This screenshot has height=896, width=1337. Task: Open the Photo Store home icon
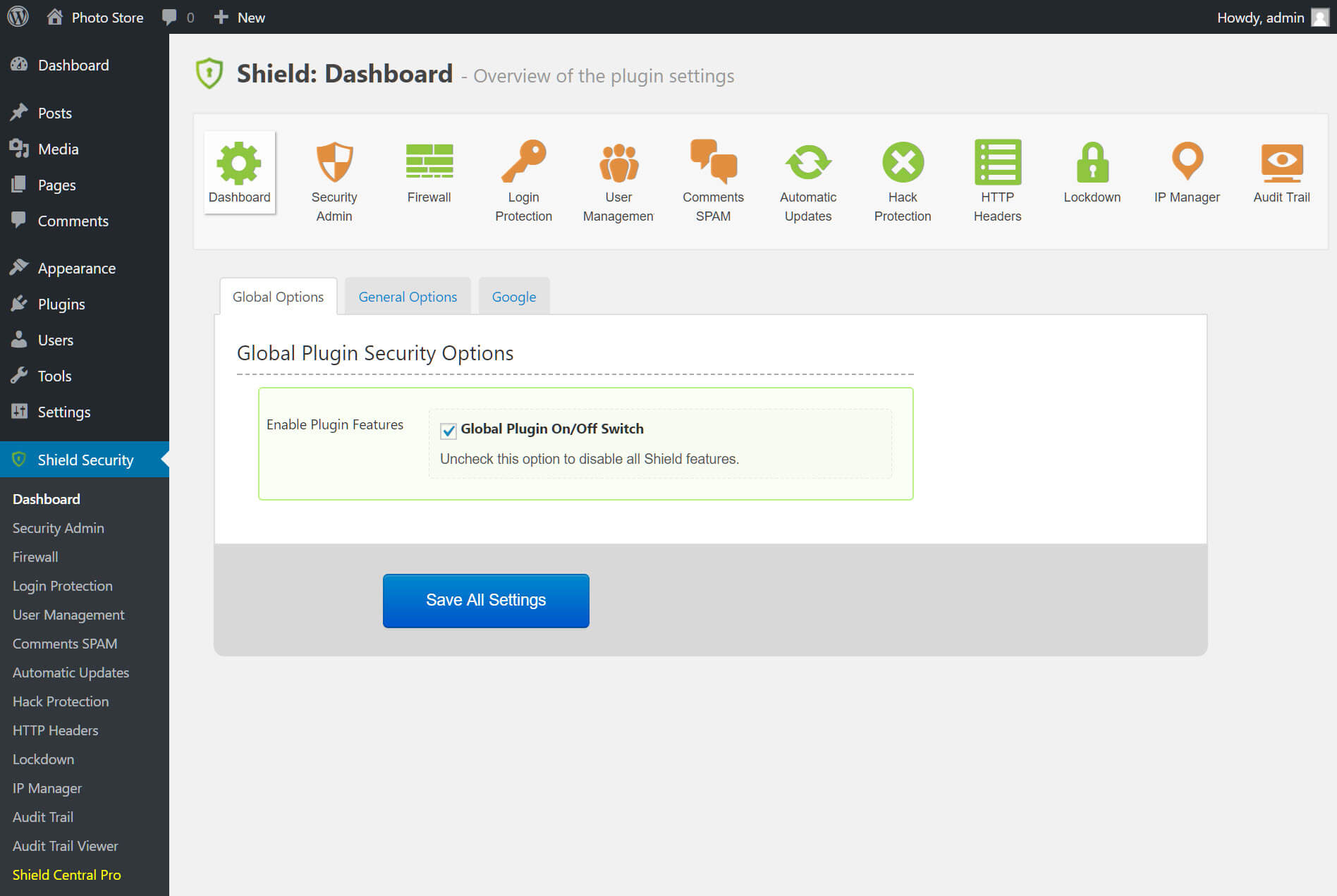tap(54, 17)
